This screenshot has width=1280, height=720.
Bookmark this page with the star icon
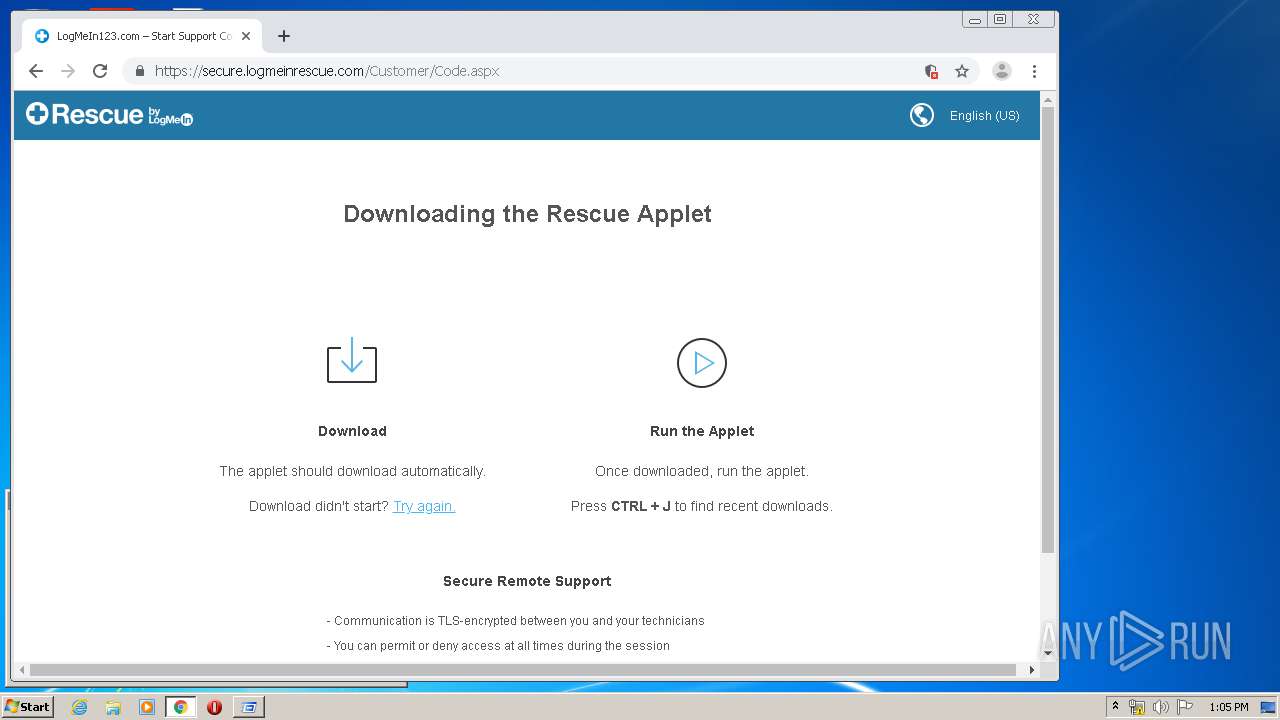click(962, 71)
